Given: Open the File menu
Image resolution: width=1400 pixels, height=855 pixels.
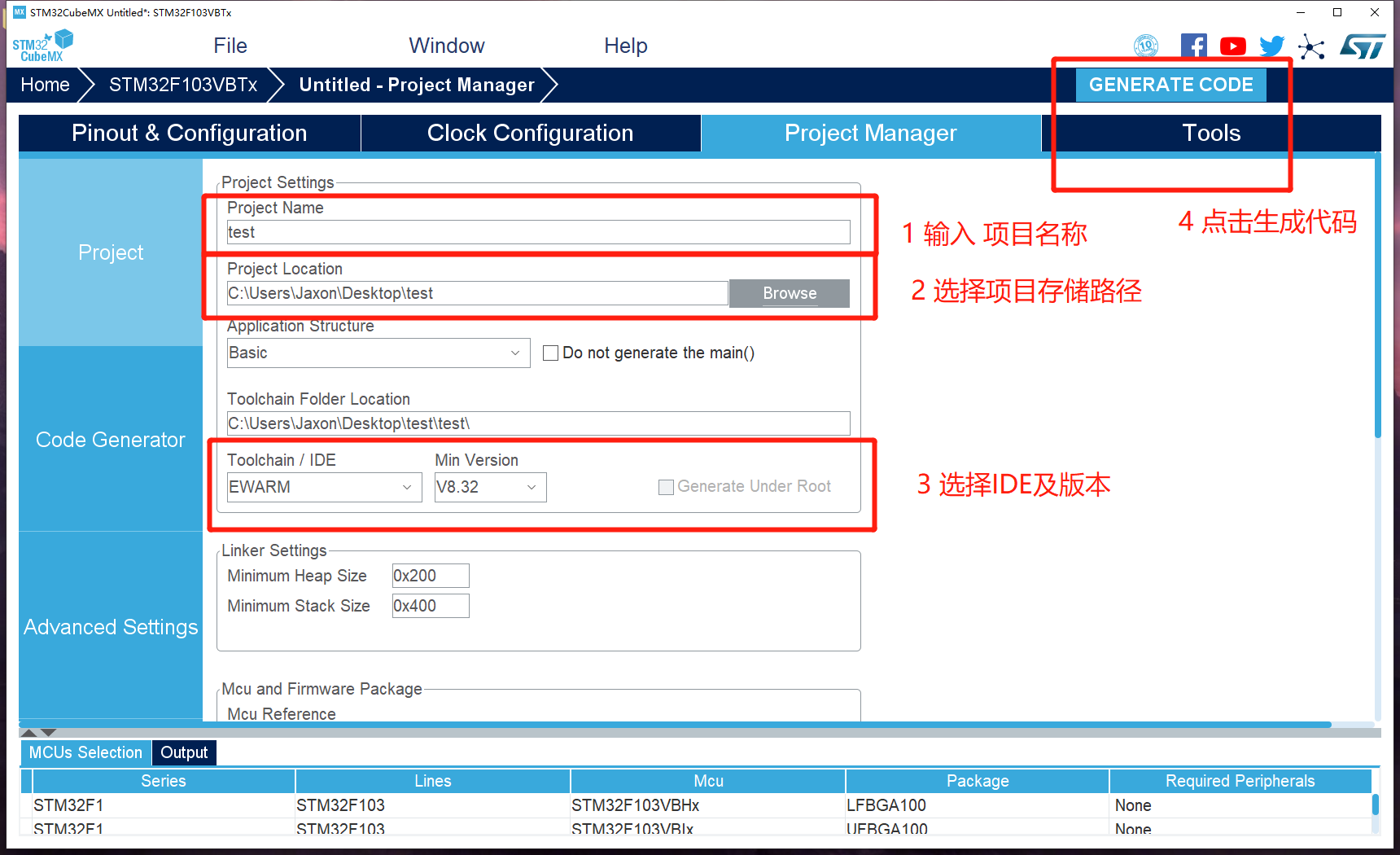Looking at the screenshot, I should (230, 46).
